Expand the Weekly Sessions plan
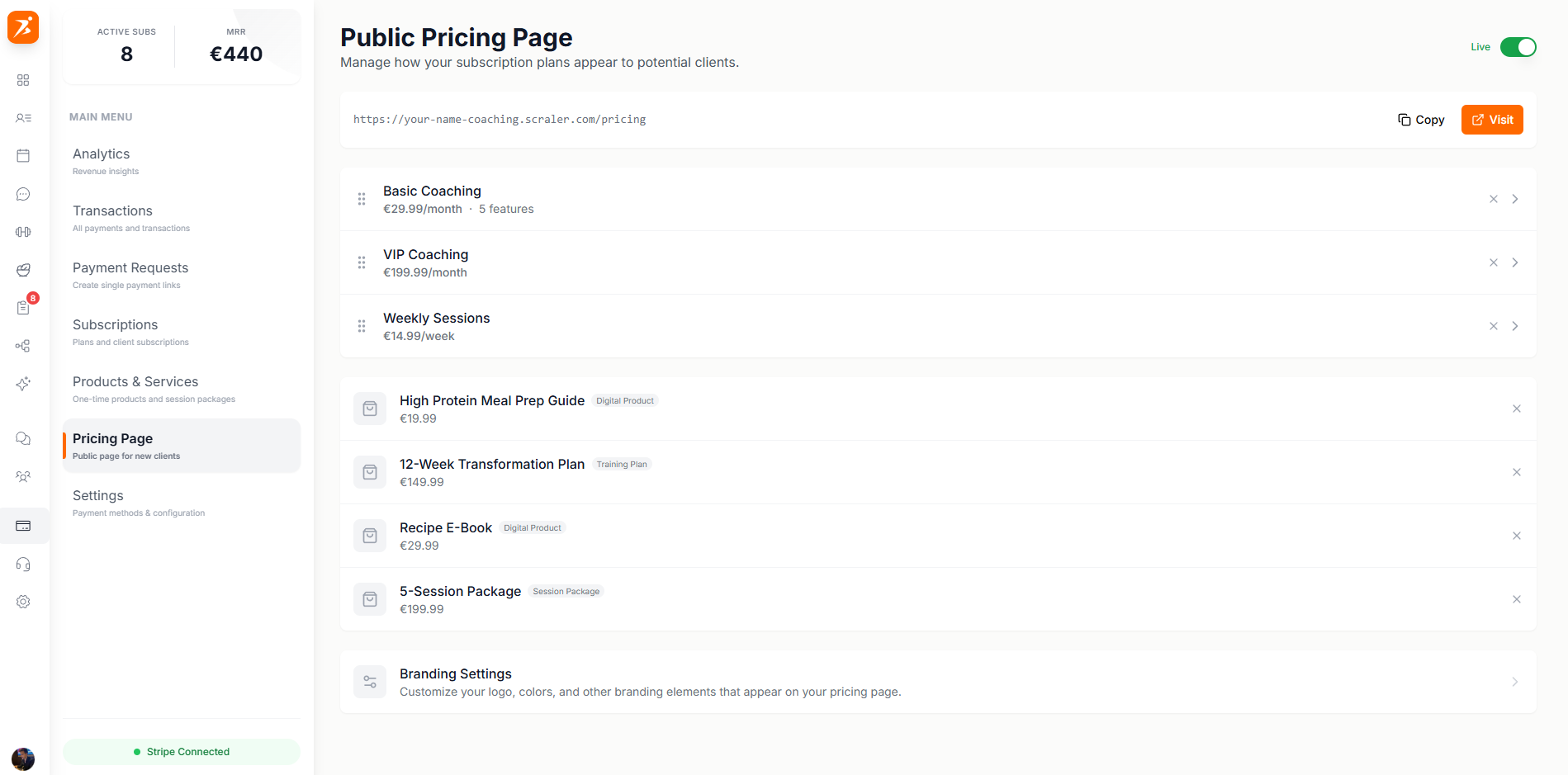 (1515, 326)
